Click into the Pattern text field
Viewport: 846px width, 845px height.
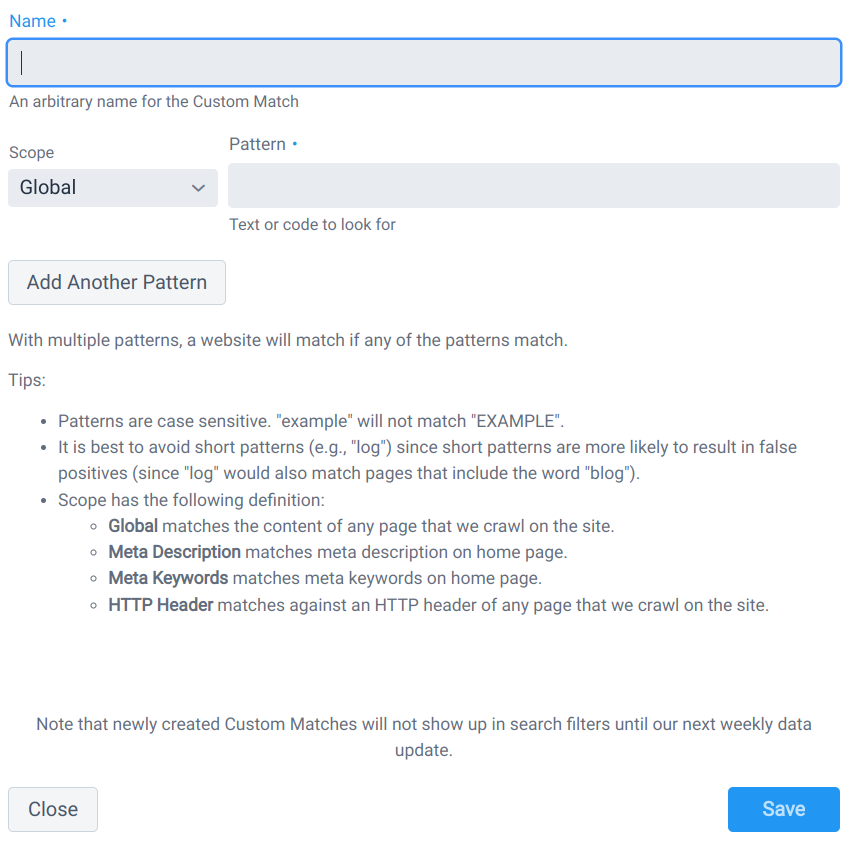(x=534, y=186)
